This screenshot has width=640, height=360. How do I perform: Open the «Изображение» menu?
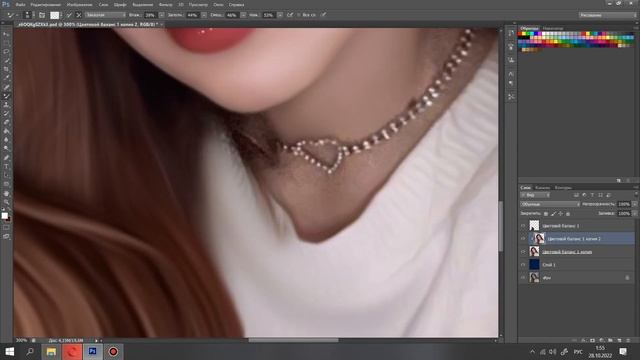point(79,4)
